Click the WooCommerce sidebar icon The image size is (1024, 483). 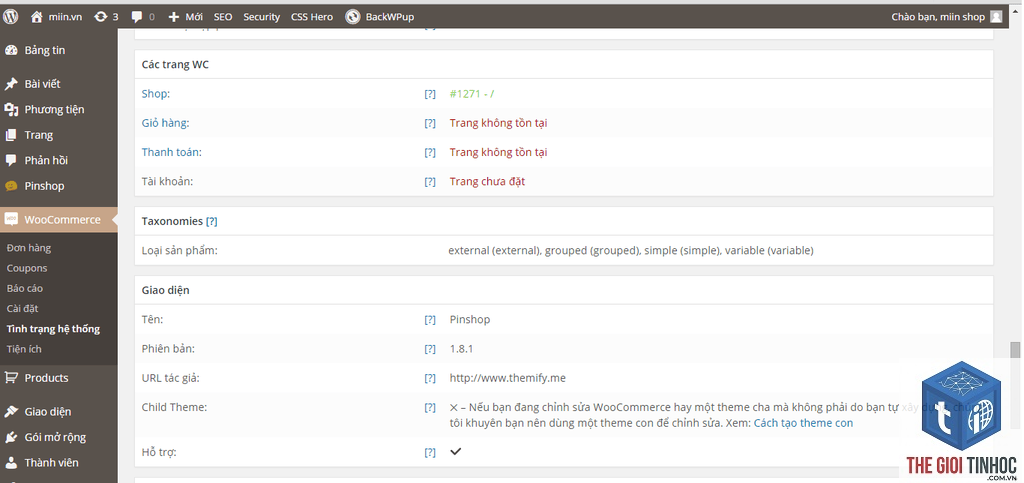(x=11, y=220)
